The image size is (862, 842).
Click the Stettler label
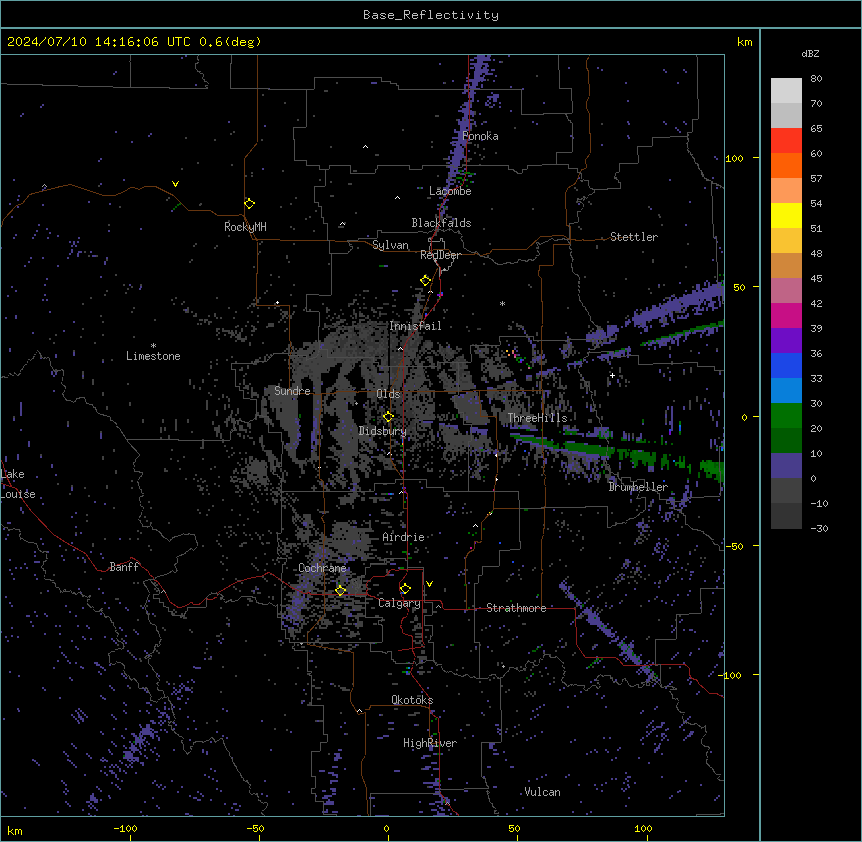click(x=633, y=237)
